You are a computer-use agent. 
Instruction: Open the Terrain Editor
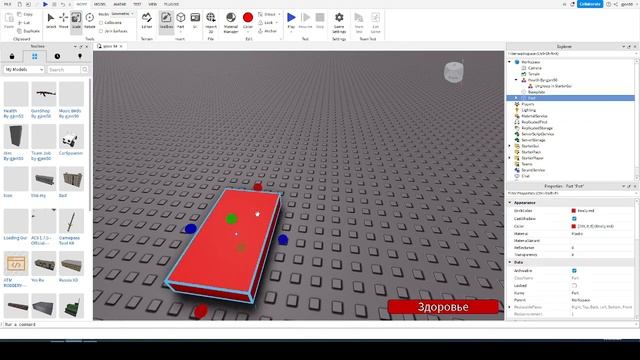[x=147, y=21]
